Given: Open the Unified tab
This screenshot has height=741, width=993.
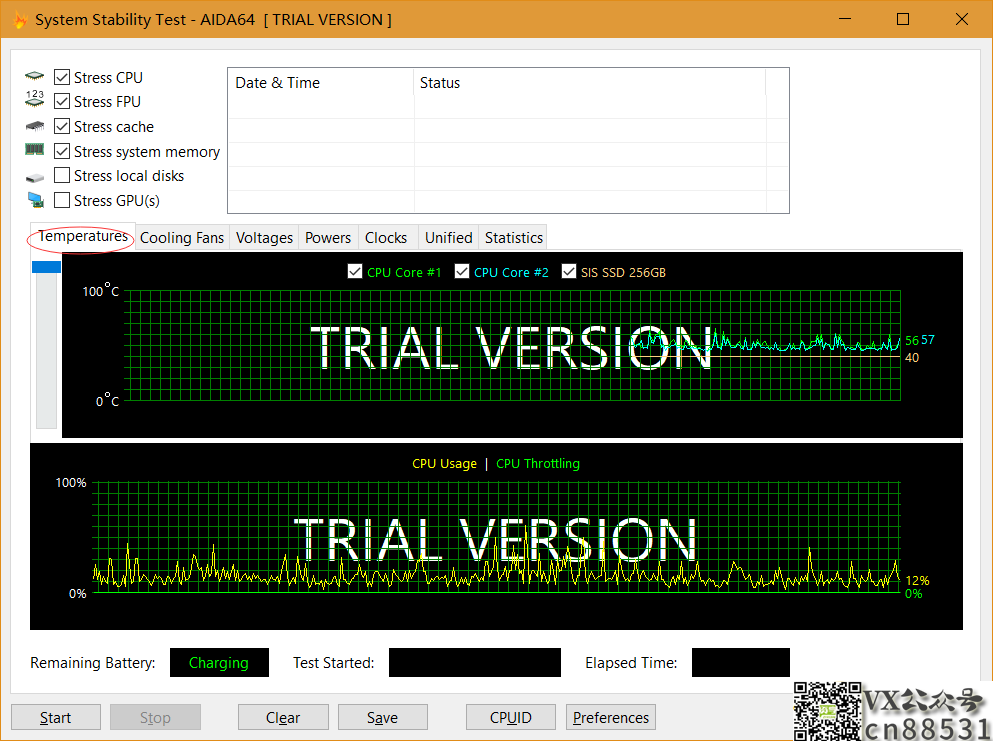Looking at the screenshot, I should (x=448, y=238).
